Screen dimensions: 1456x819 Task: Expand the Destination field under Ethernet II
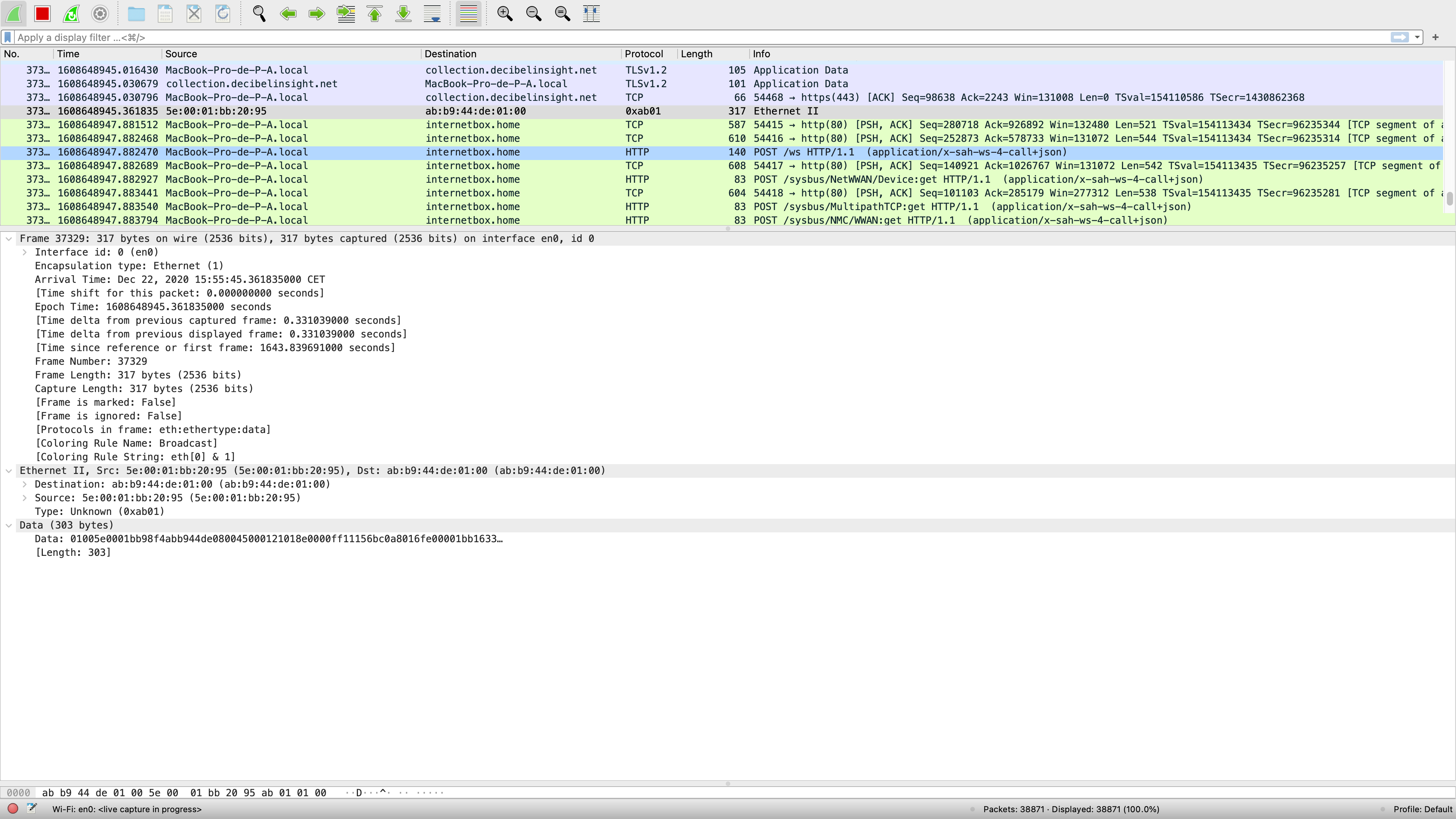tap(25, 484)
